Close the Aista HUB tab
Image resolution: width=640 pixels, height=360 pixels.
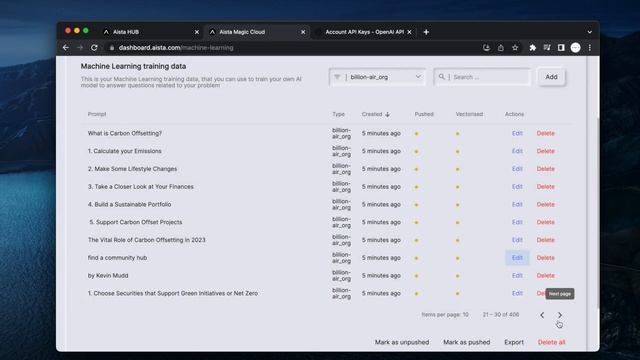(x=197, y=32)
